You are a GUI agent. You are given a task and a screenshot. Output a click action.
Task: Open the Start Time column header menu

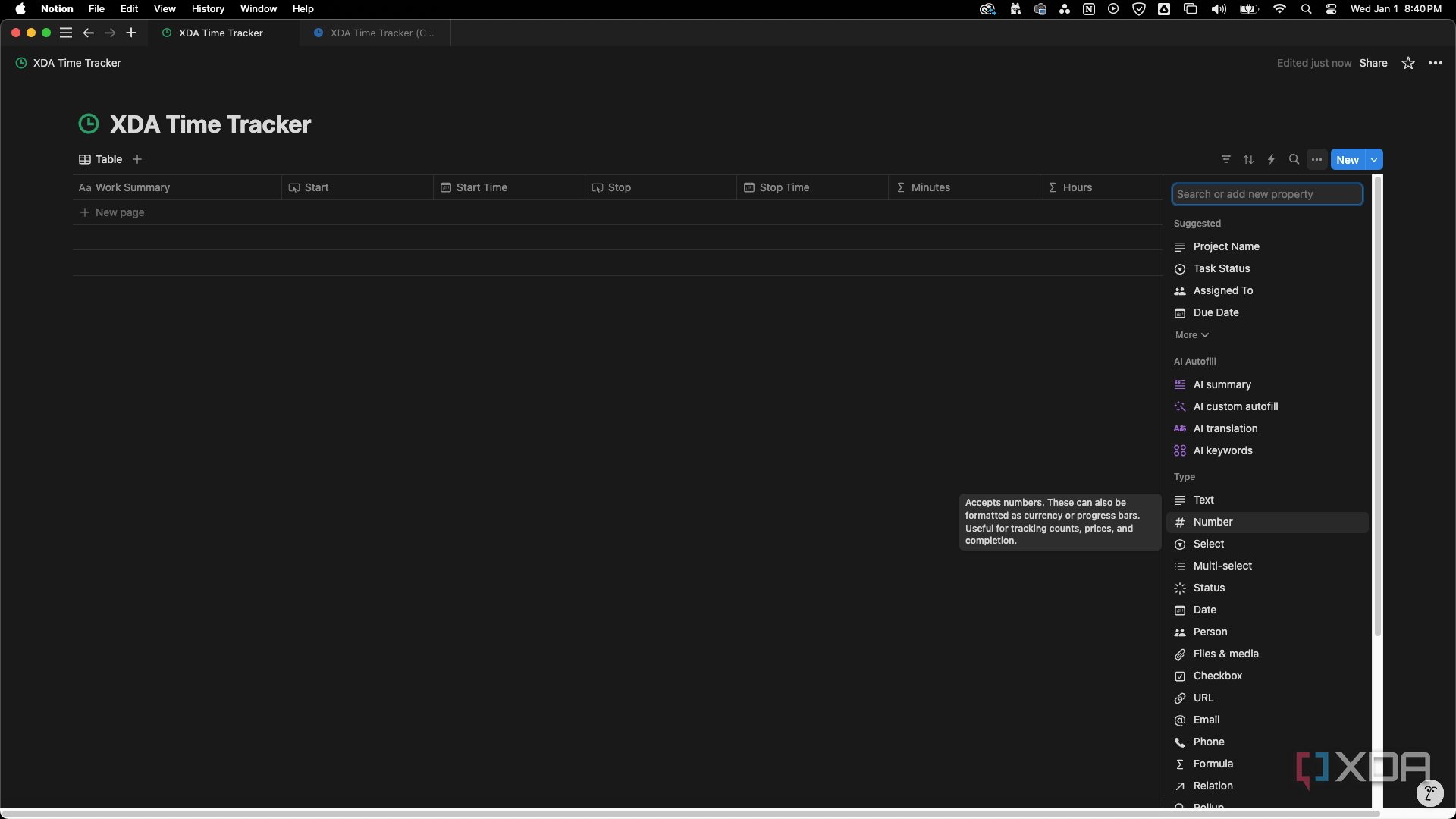point(509,187)
